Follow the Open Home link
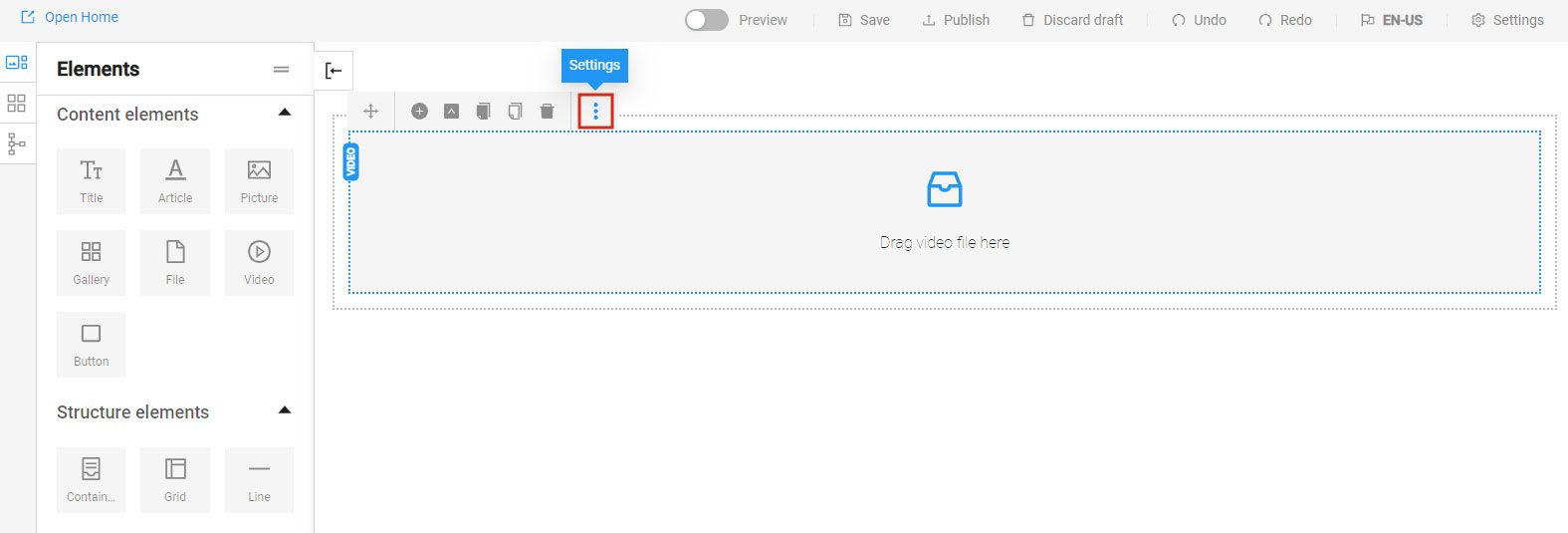 coord(70,17)
